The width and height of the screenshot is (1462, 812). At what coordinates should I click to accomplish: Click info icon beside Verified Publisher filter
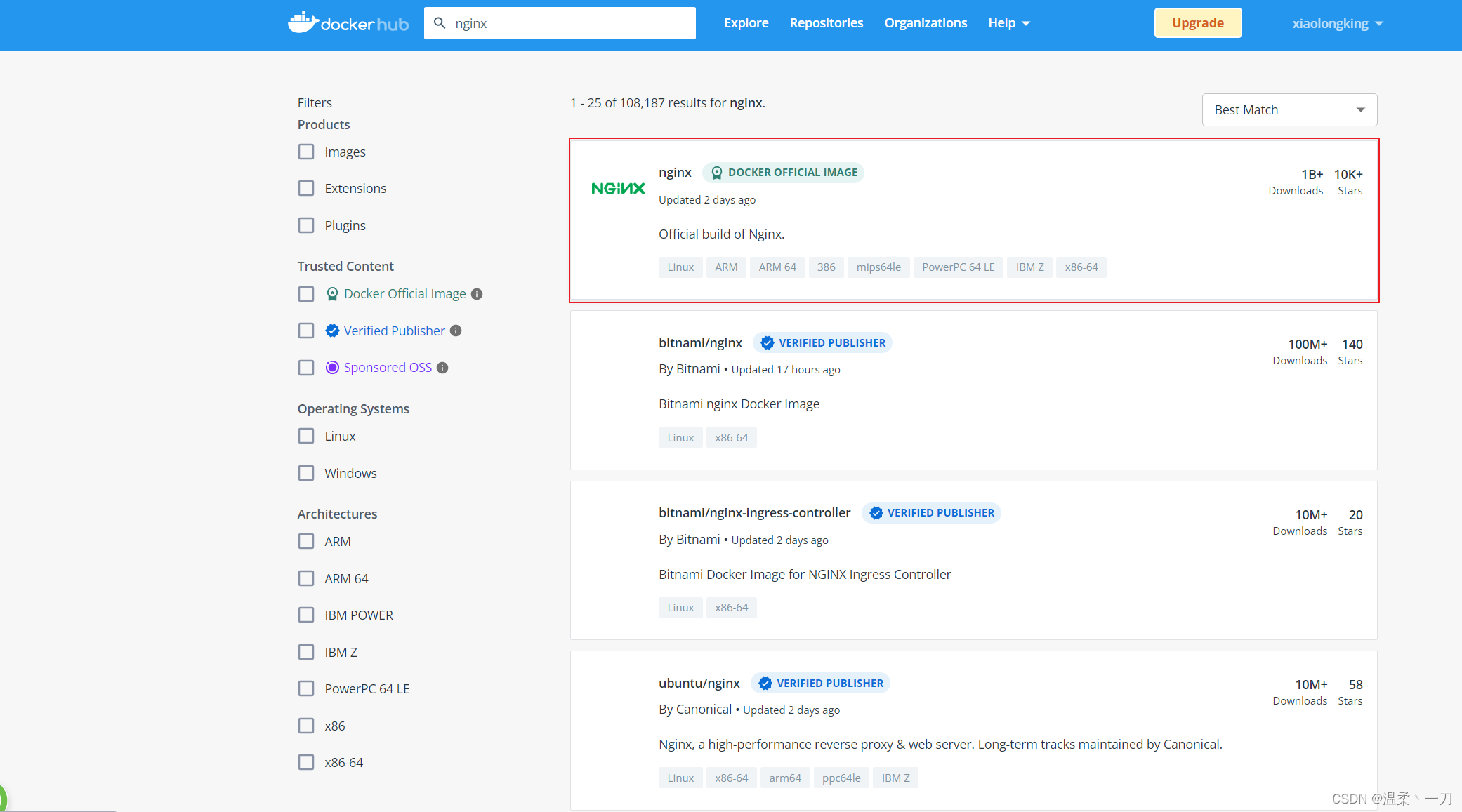tap(456, 331)
